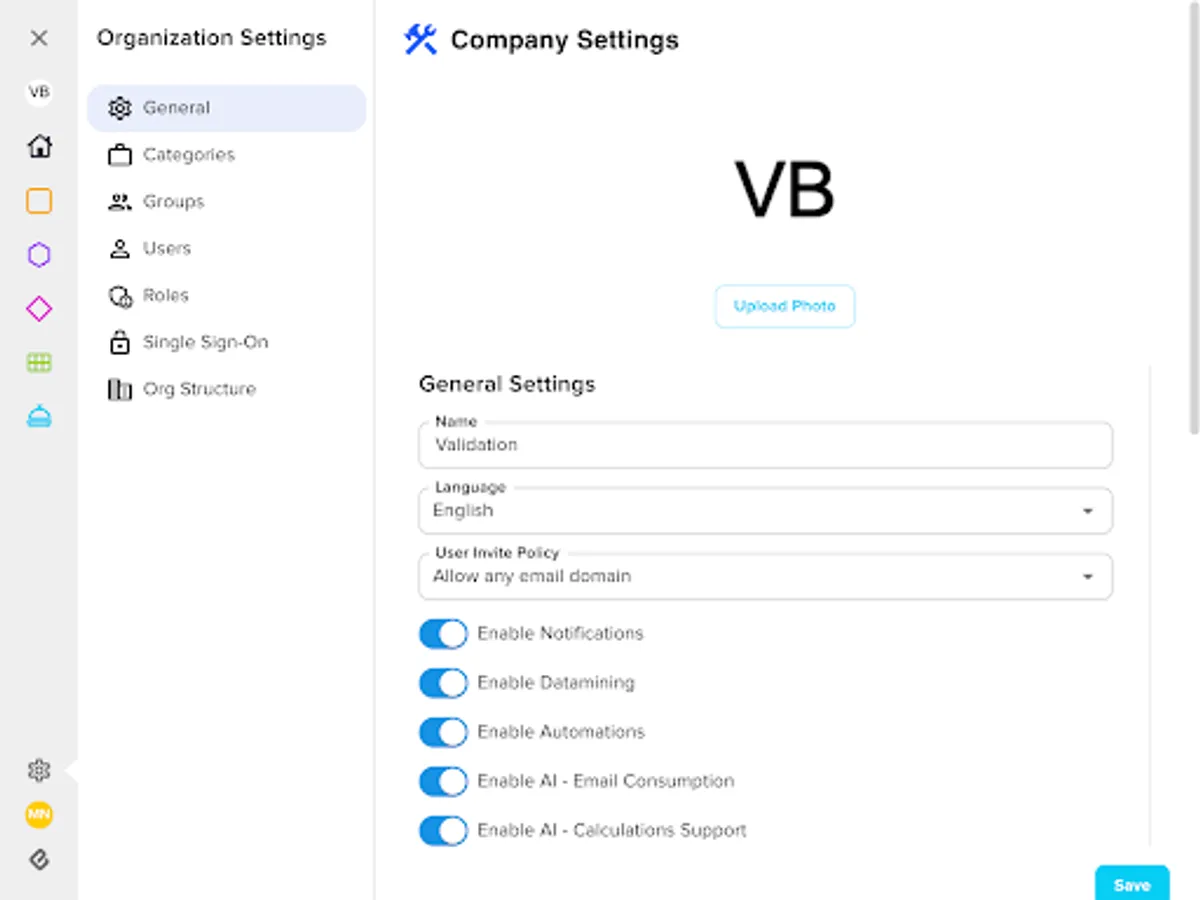The image size is (1200, 900).
Task: Close the settings panel with X icon
Action: coord(39,38)
